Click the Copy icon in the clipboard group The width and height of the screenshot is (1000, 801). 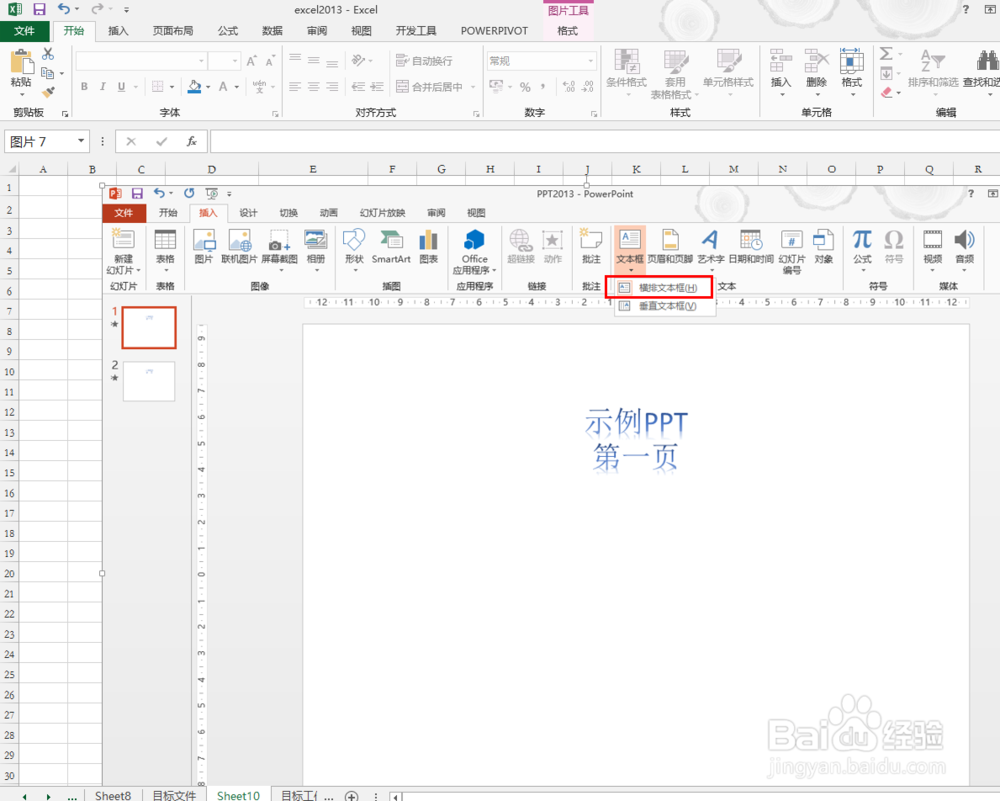[48, 73]
